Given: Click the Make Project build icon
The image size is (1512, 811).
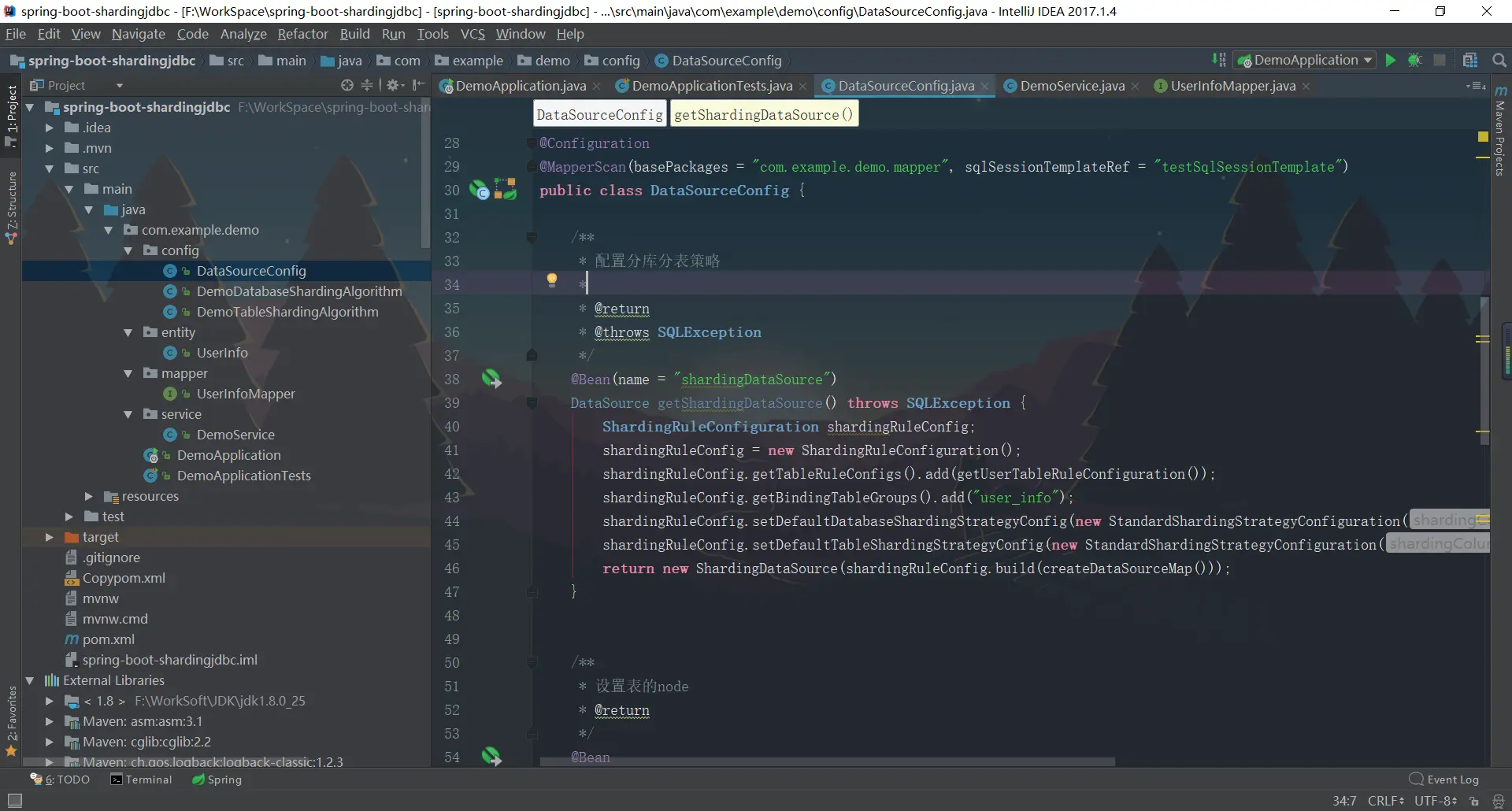Looking at the screenshot, I should click(x=1219, y=61).
